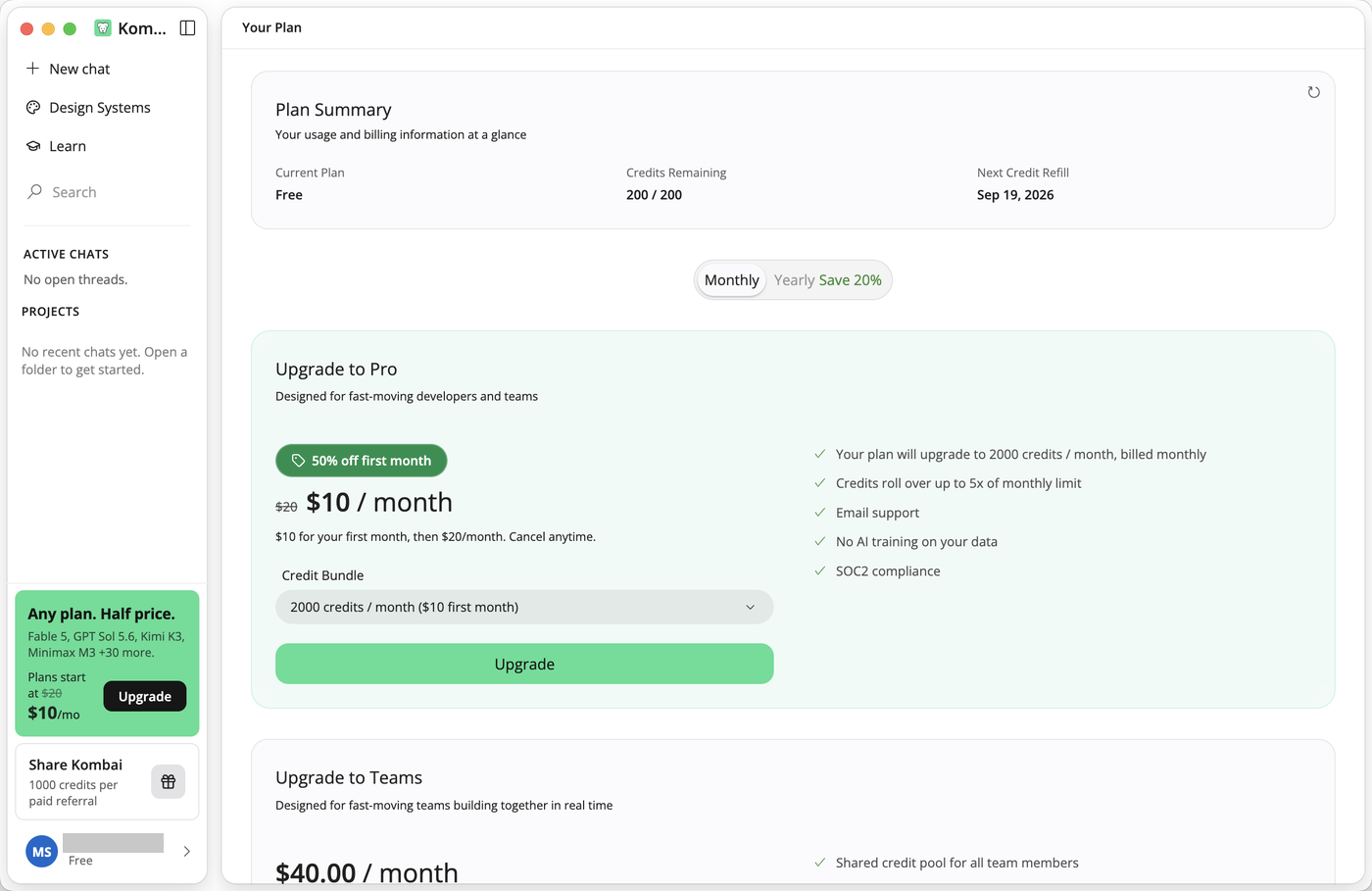Click Credits roll over up to 5x line
Screen dimensions: 1372x891
[958, 483]
